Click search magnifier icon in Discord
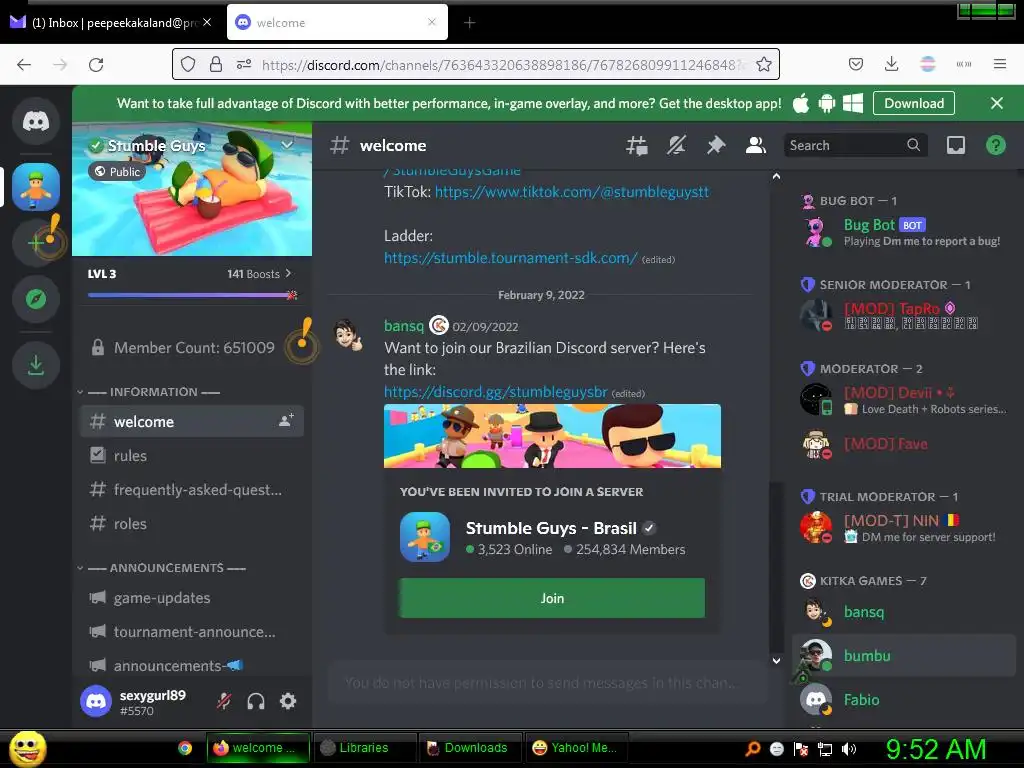This screenshot has height=768, width=1024. [914, 145]
